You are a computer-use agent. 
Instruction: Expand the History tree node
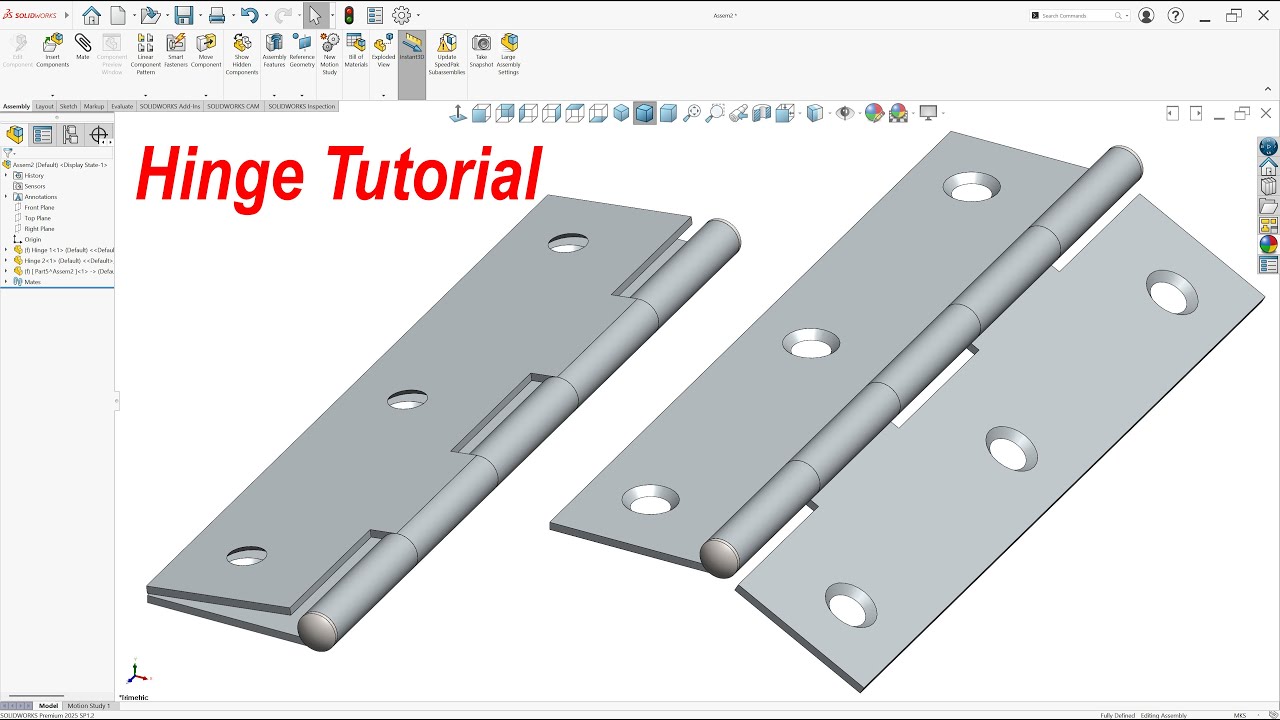click(x=6, y=175)
